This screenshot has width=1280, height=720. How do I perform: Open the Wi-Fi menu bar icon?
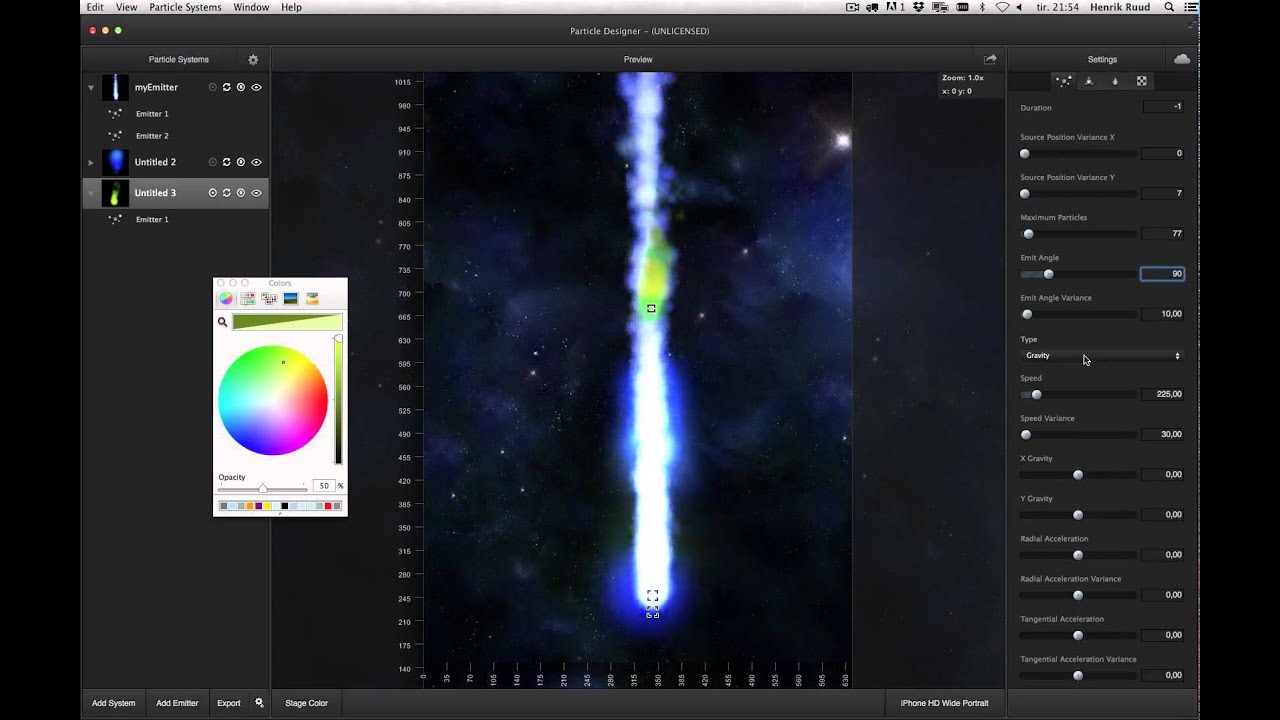point(1003,7)
